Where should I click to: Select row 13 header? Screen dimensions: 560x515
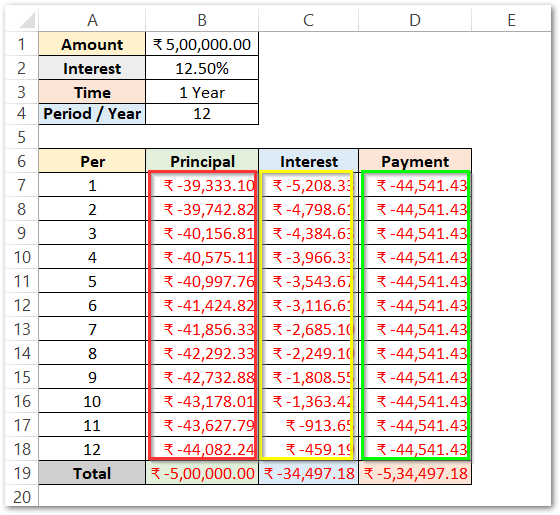click(21, 329)
